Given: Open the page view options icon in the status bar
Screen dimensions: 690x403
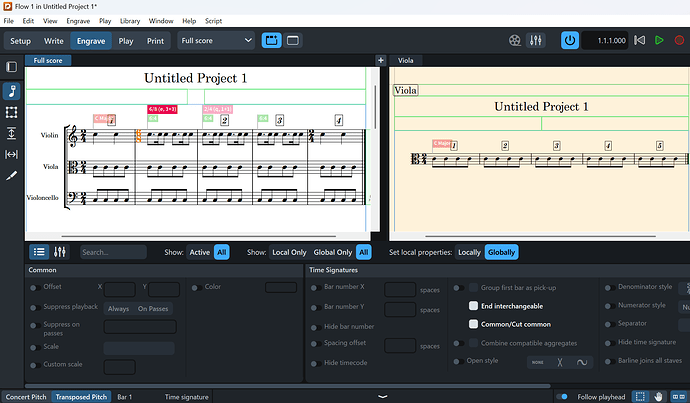Looking at the screenshot, I should (679, 396).
